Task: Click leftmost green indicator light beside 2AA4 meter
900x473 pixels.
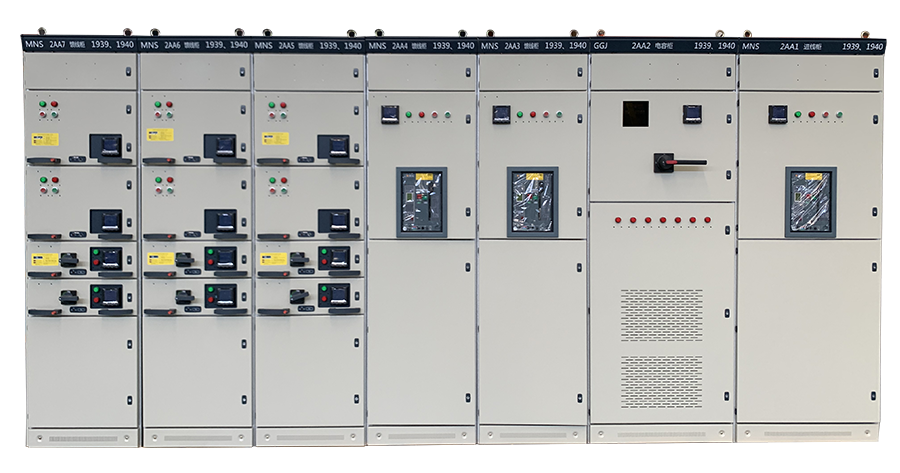Action: tap(409, 115)
